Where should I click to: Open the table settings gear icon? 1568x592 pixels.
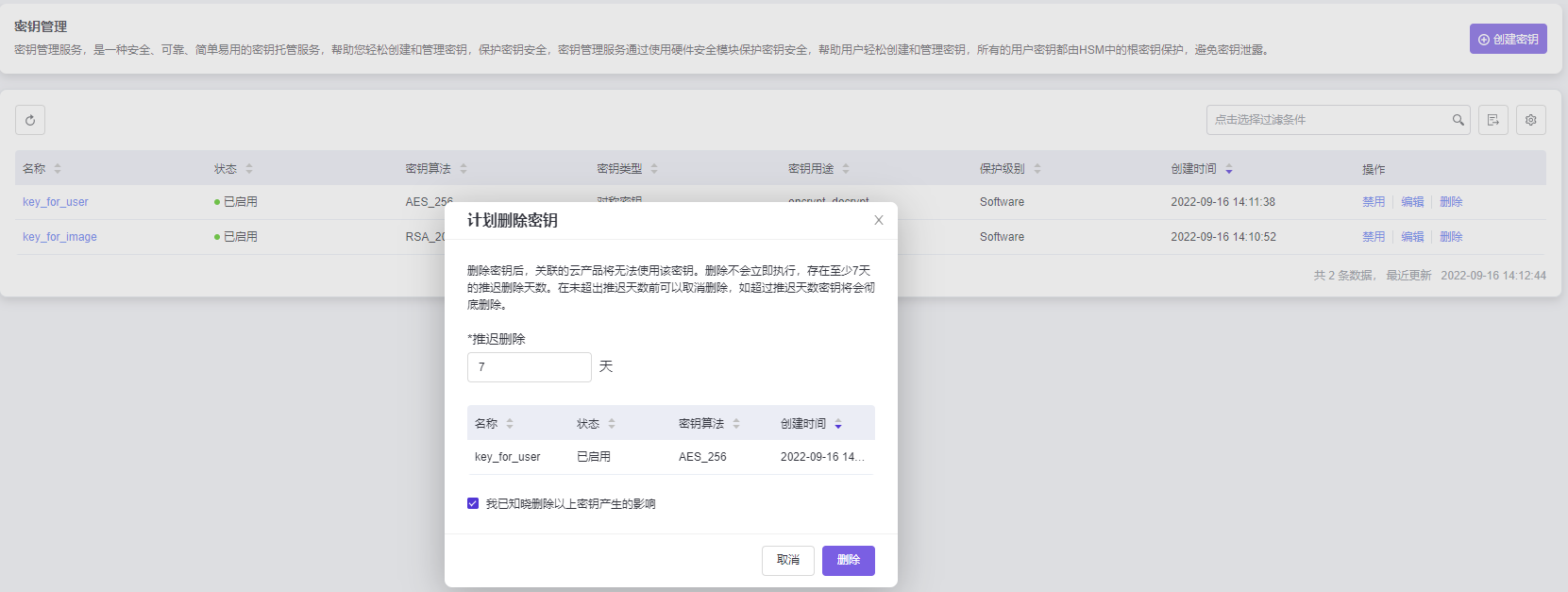click(1530, 120)
